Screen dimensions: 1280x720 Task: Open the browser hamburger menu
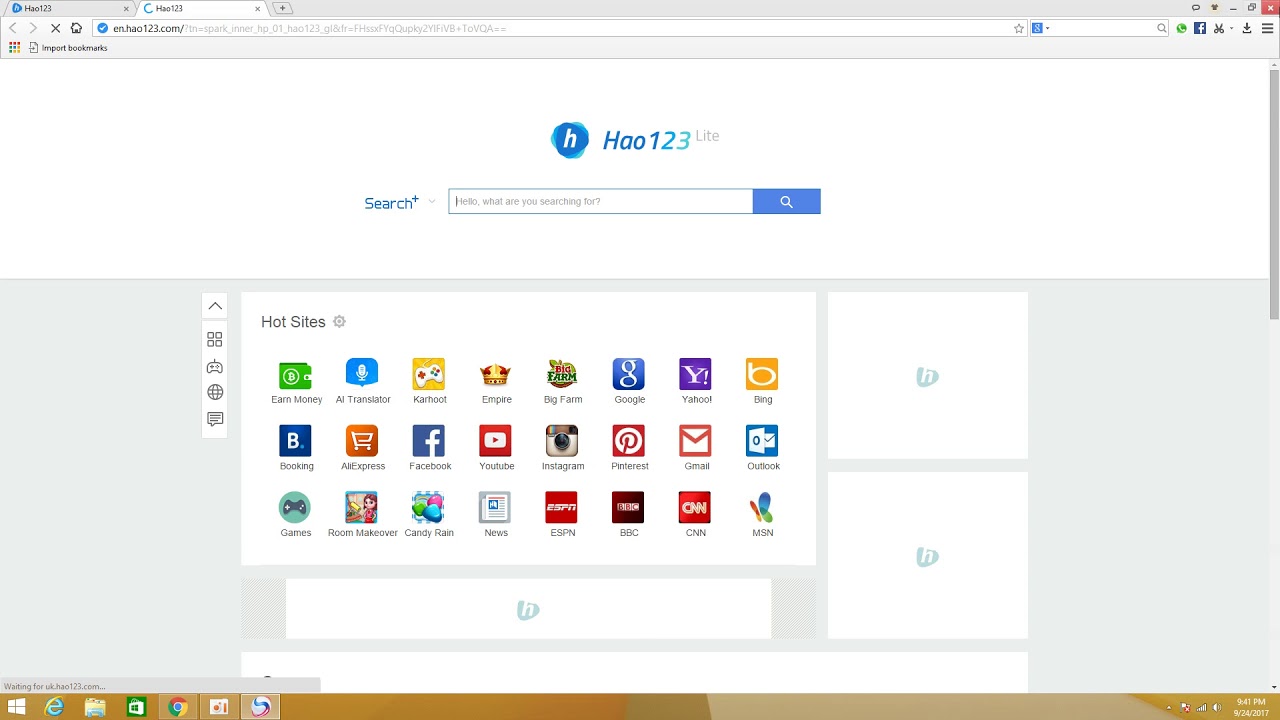point(1266,28)
